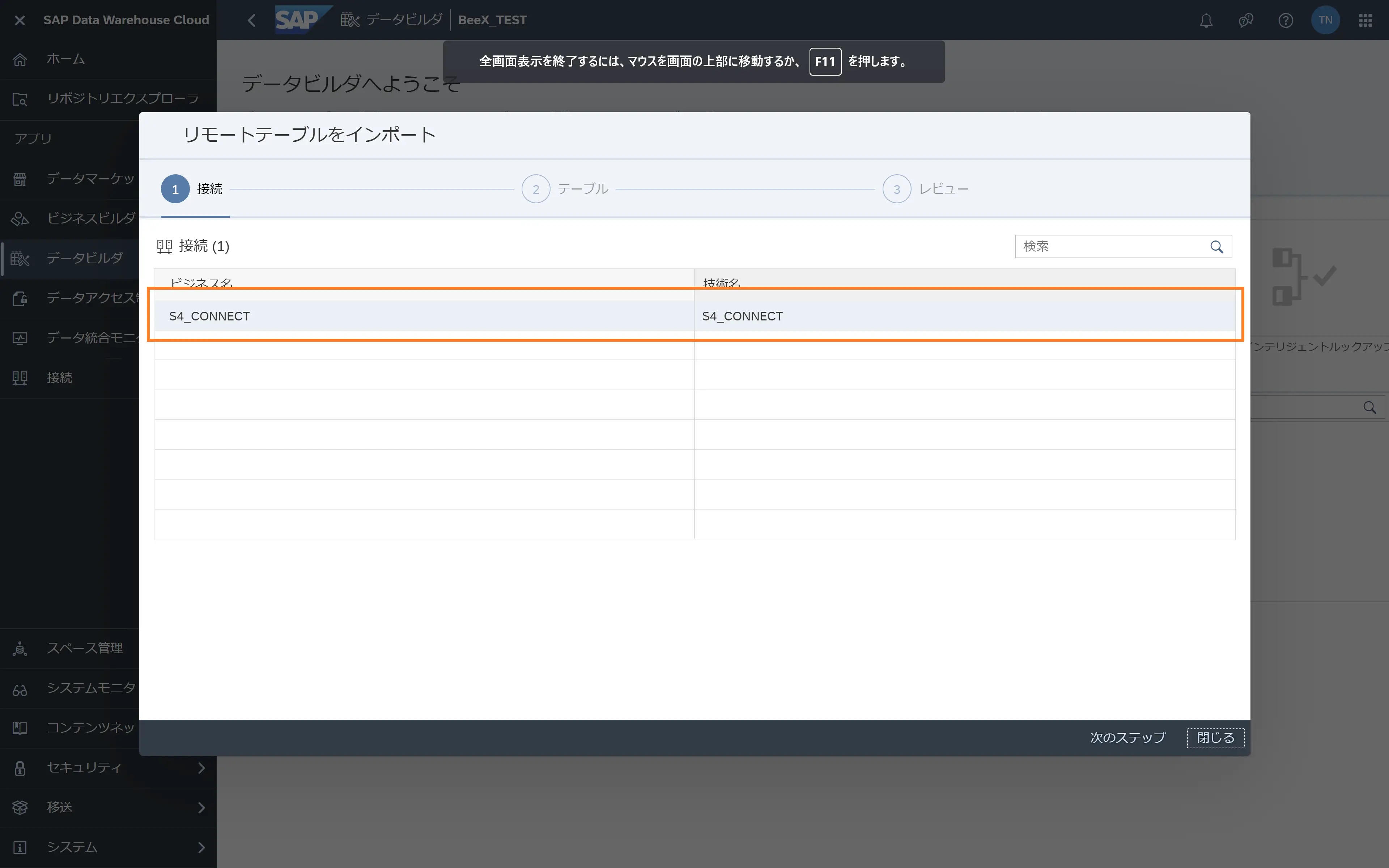Open the help question mark icon

tap(1286, 21)
